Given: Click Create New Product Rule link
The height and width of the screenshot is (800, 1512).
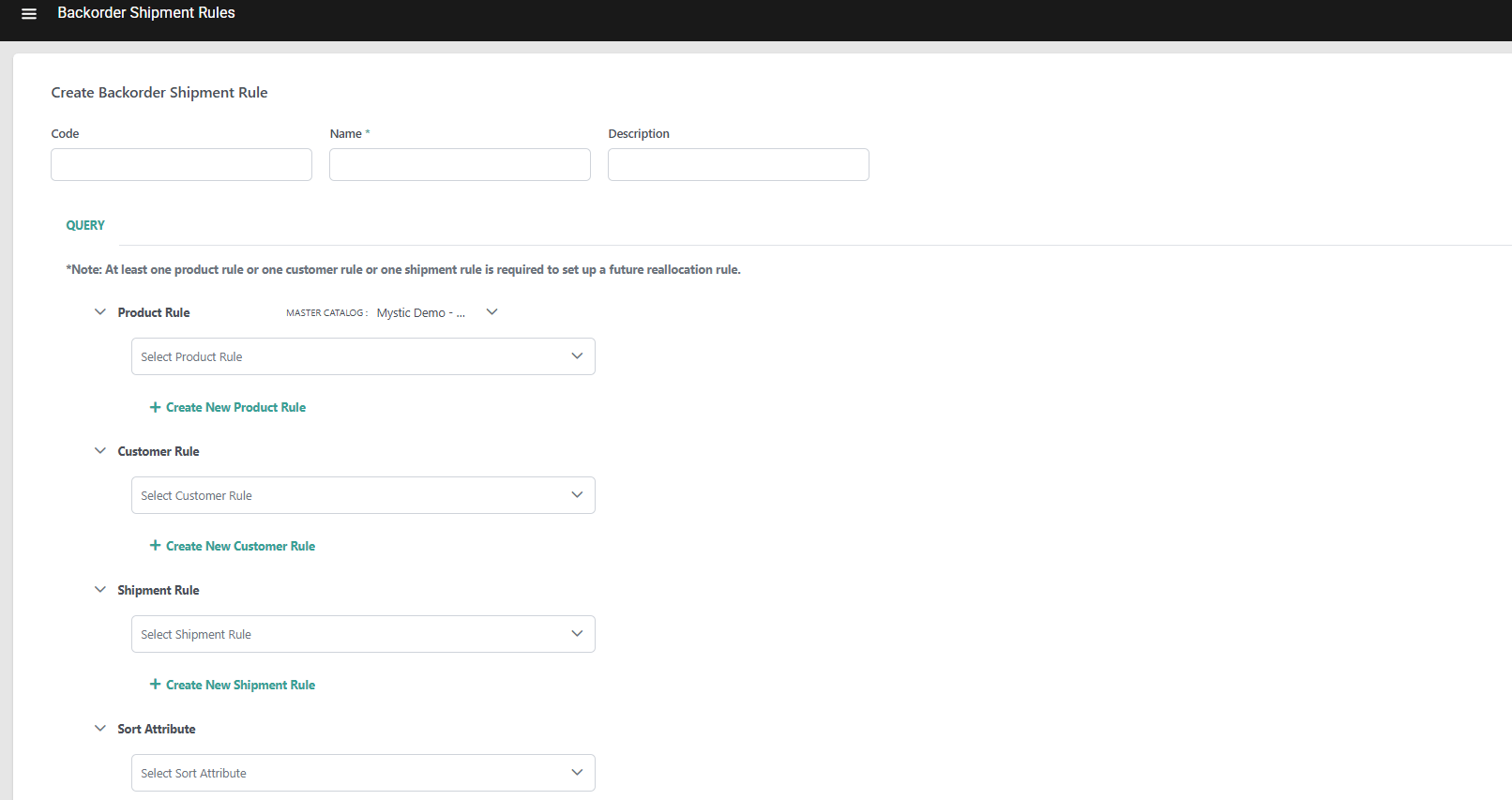Looking at the screenshot, I should coord(228,407).
